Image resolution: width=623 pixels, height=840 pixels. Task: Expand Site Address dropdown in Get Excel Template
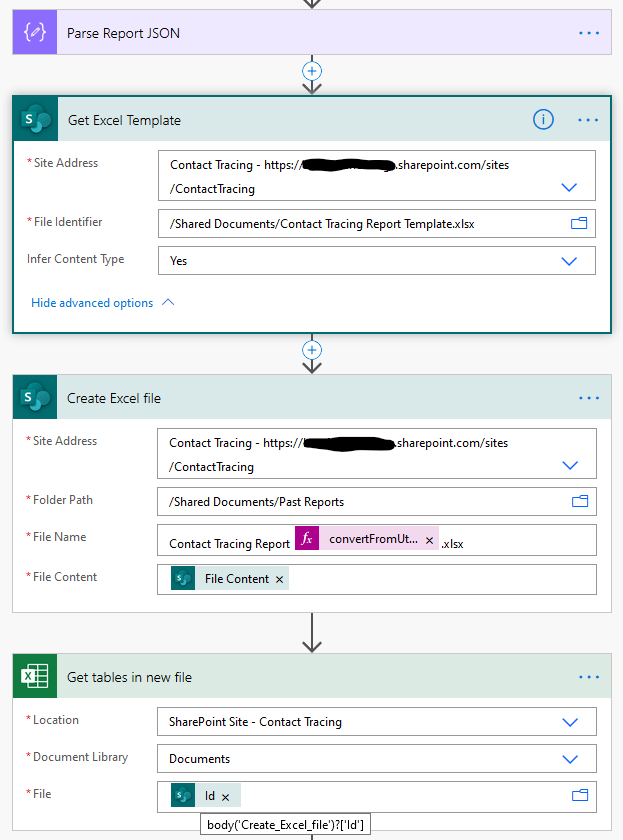coord(569,187)
